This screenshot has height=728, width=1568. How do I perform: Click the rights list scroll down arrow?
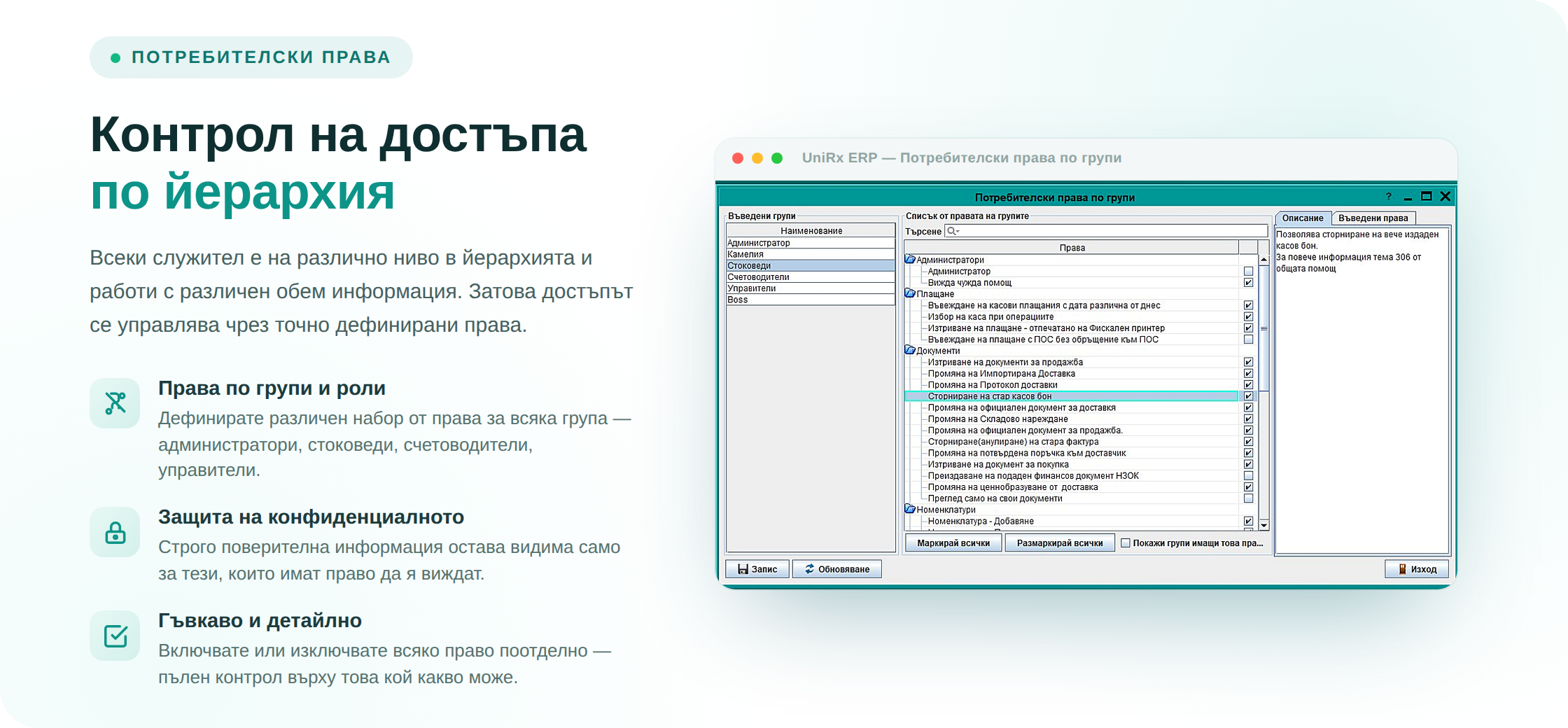pyautogui.click(x=1263, y=525)
